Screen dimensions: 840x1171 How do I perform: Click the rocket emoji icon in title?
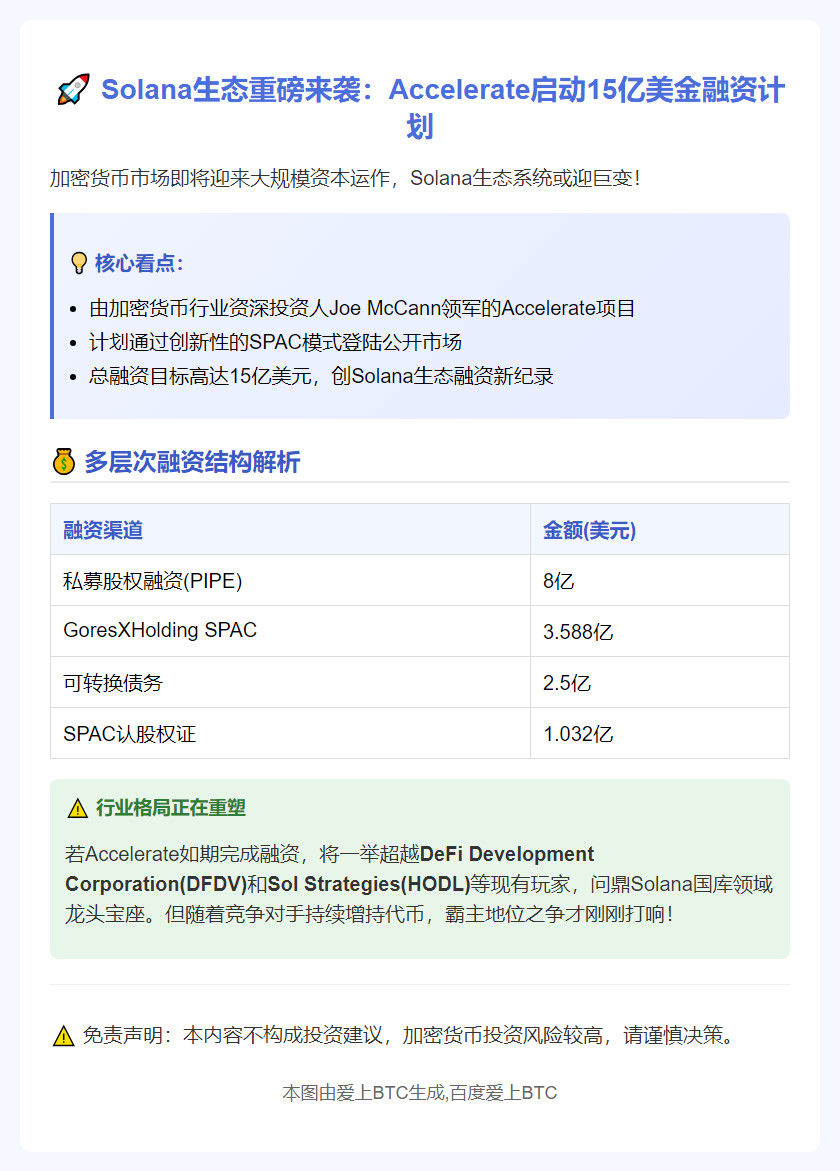(73, 90)
